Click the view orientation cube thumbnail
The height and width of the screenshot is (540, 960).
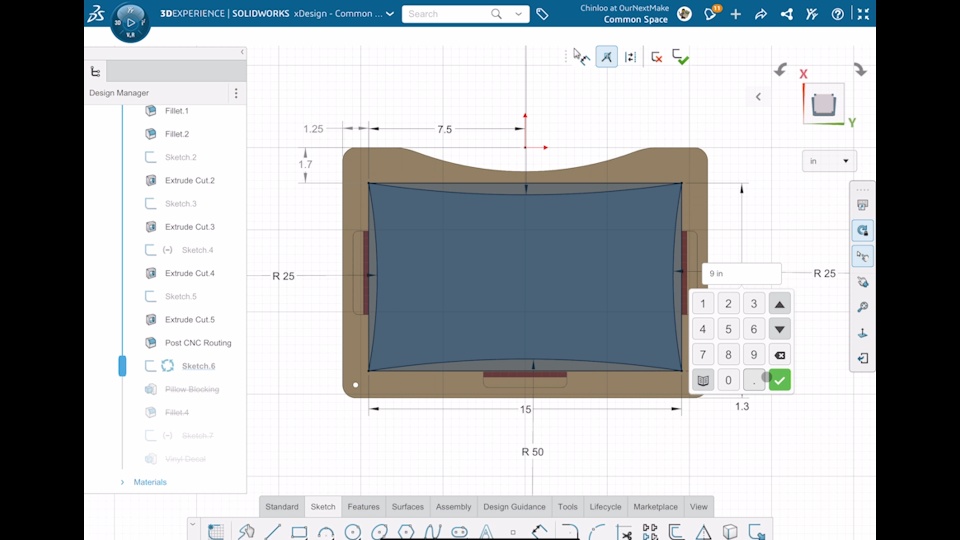pos(823,104)
